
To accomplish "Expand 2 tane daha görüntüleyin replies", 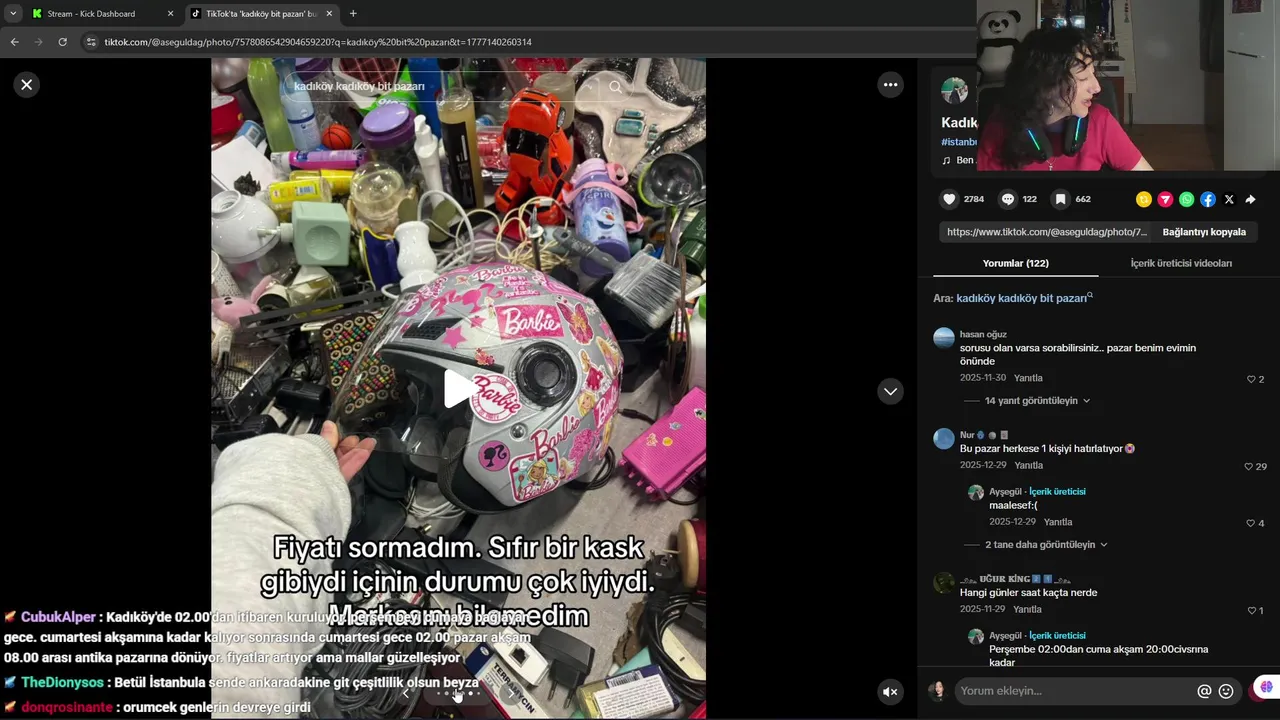I will coord(1046,545).
